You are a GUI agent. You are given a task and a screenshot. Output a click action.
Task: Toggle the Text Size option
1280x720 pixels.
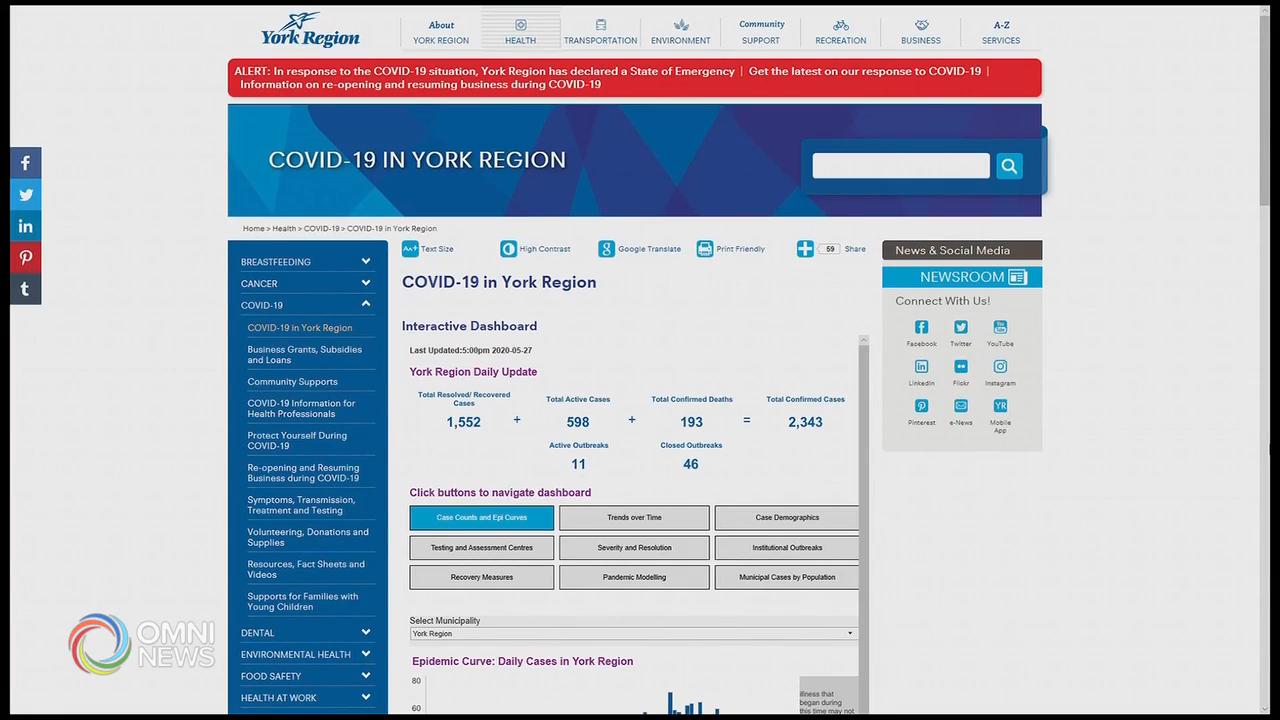[410, 249]
